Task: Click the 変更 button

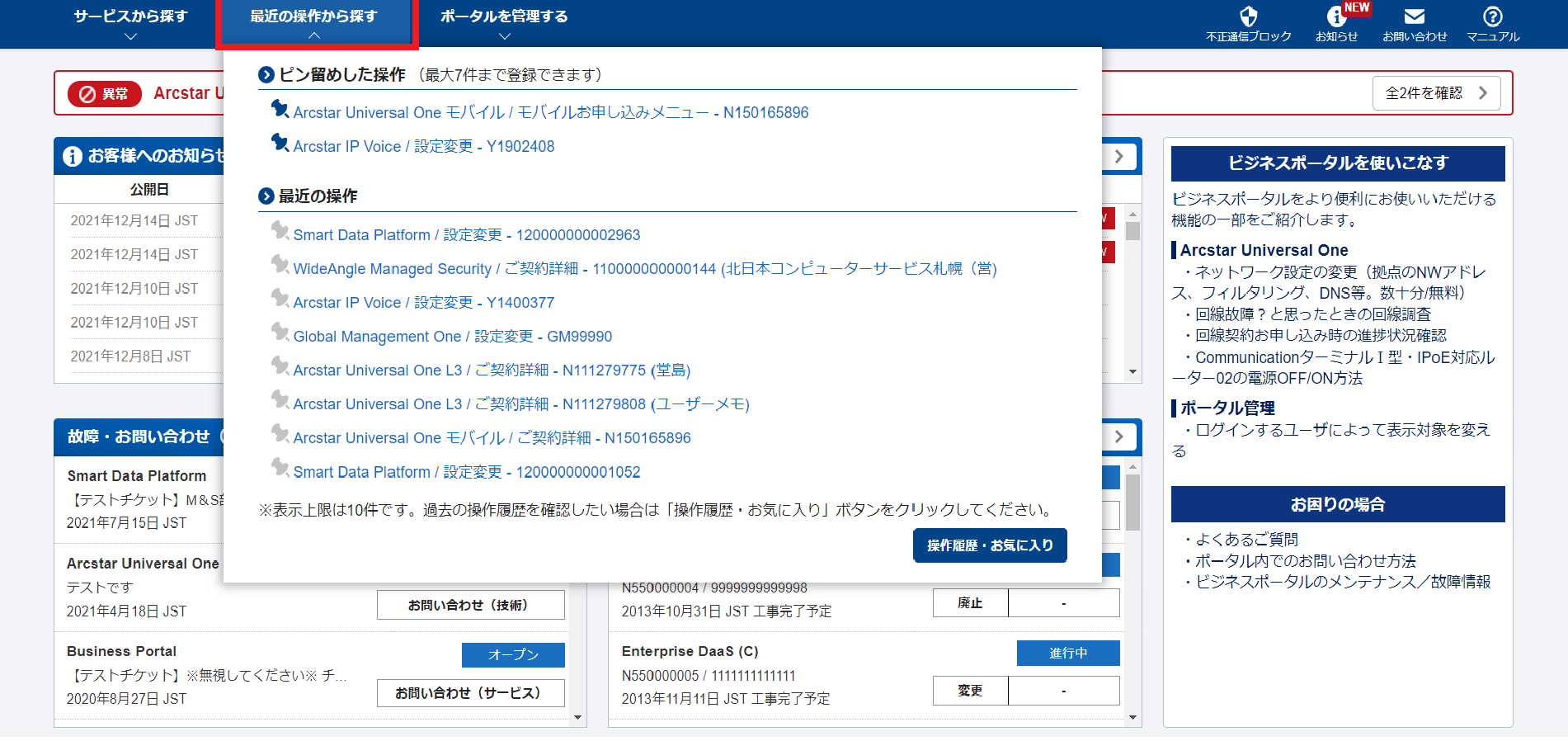Action: click(970, 691)
